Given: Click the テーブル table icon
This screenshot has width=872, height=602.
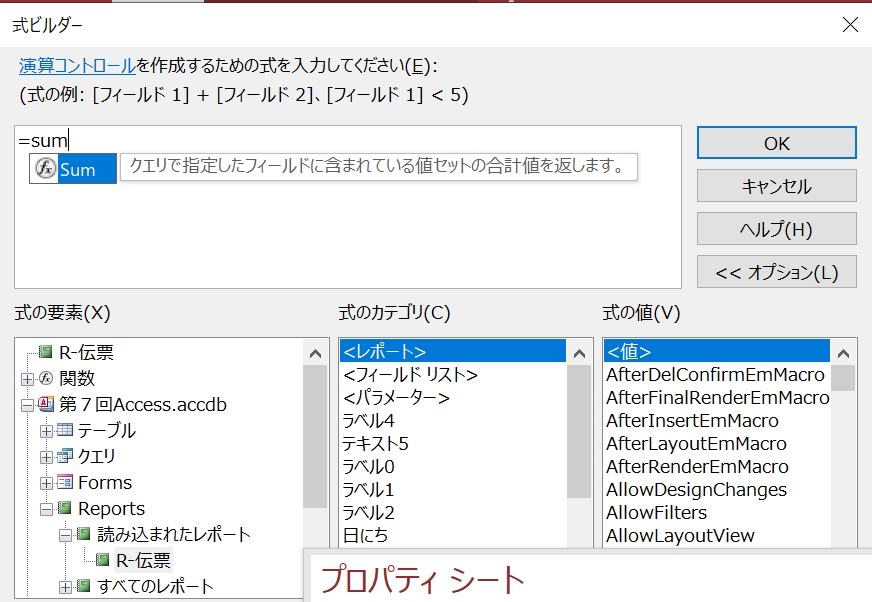Looking at the screenshot, I should (x=65, y=430).
